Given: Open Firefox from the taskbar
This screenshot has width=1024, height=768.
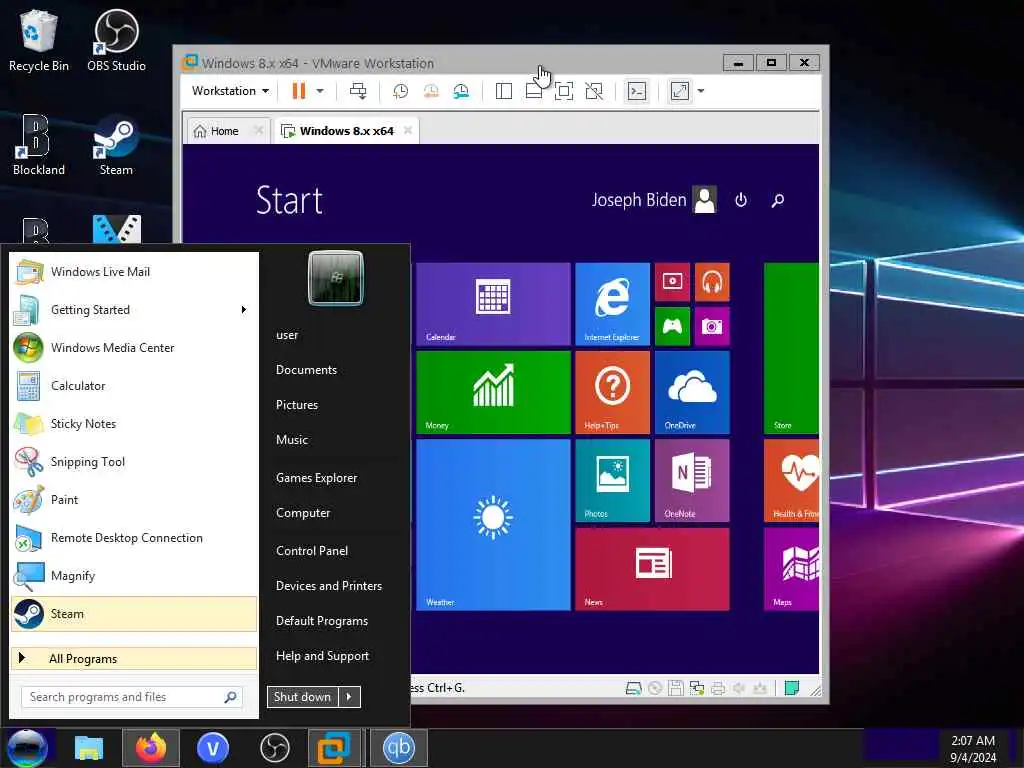Looking at the screenshot, I should click(151, 748).
